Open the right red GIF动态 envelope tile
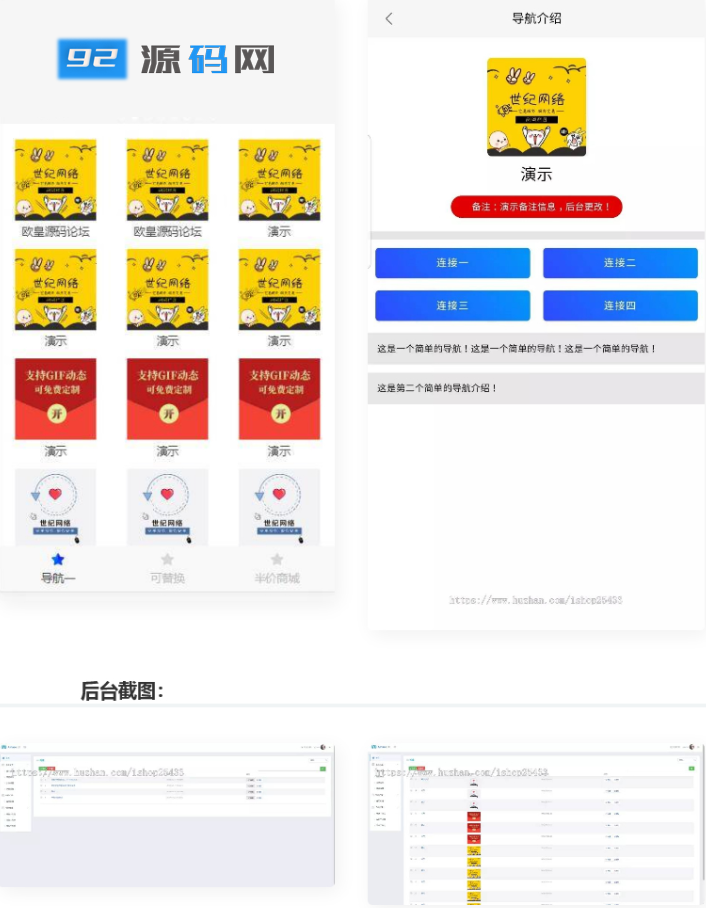The image size is (706, 908). pyautogui.click(x=279, y=399)
